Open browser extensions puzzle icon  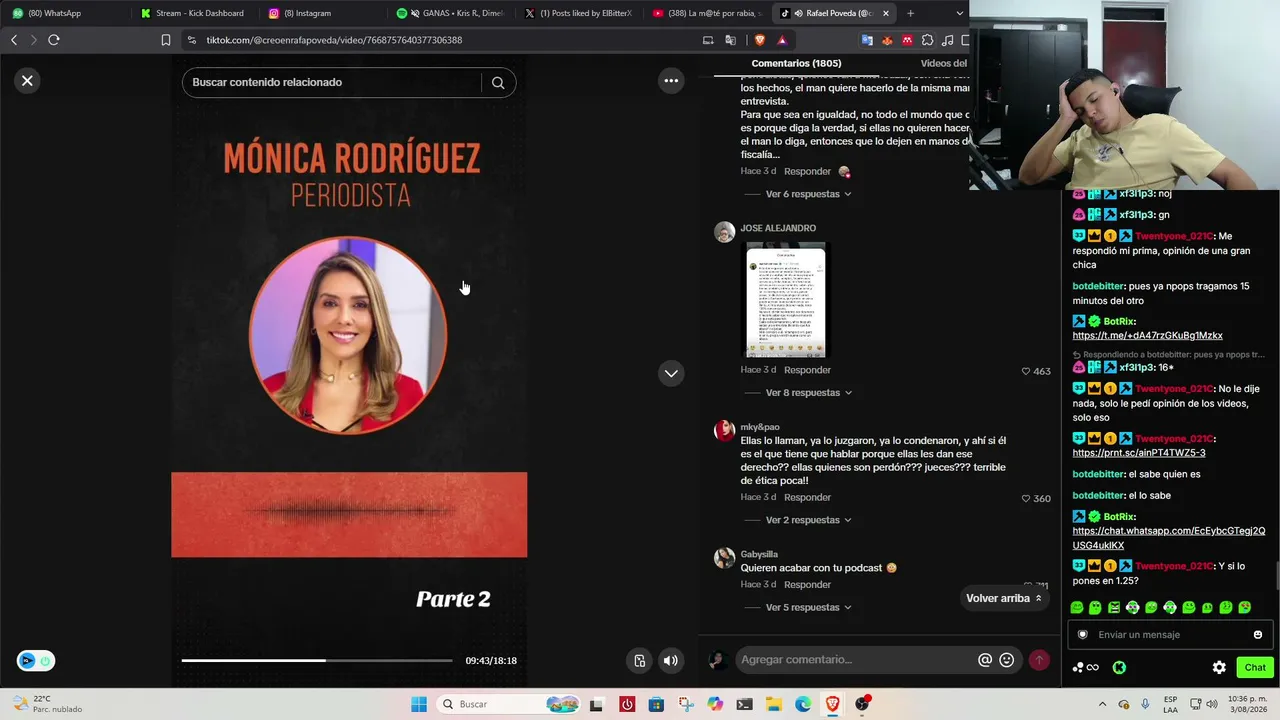pos(927,40)
